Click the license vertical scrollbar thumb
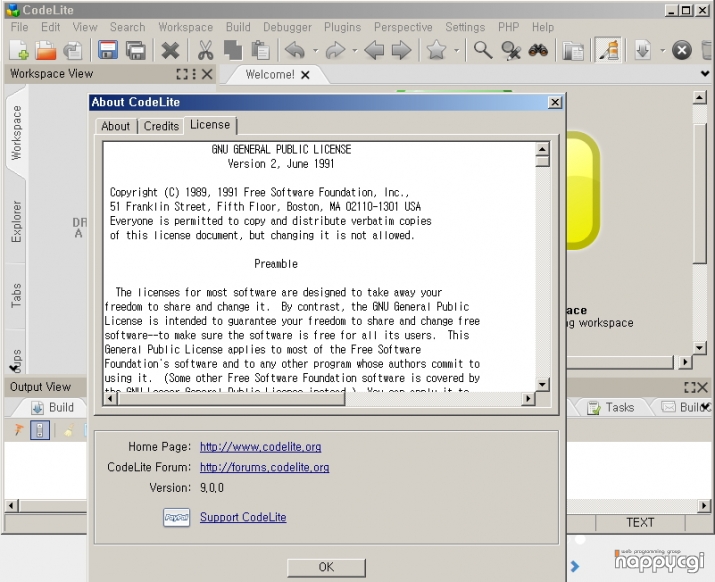Screen dimensions: 715x582 click(x=542, y=161)
